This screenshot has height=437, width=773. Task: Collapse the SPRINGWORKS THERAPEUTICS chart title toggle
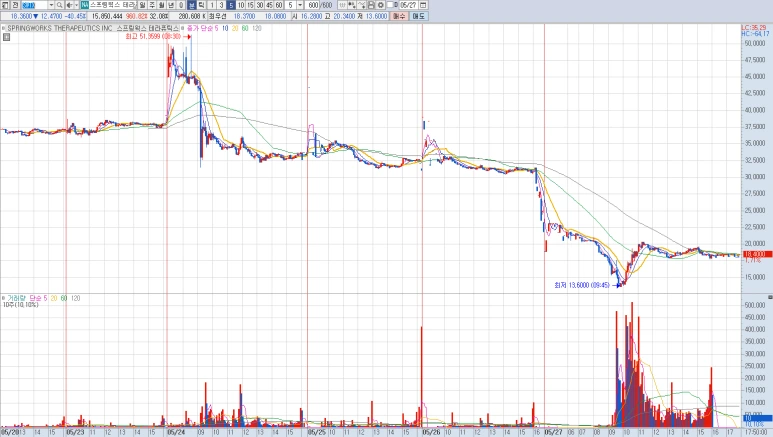click(3, 29)
